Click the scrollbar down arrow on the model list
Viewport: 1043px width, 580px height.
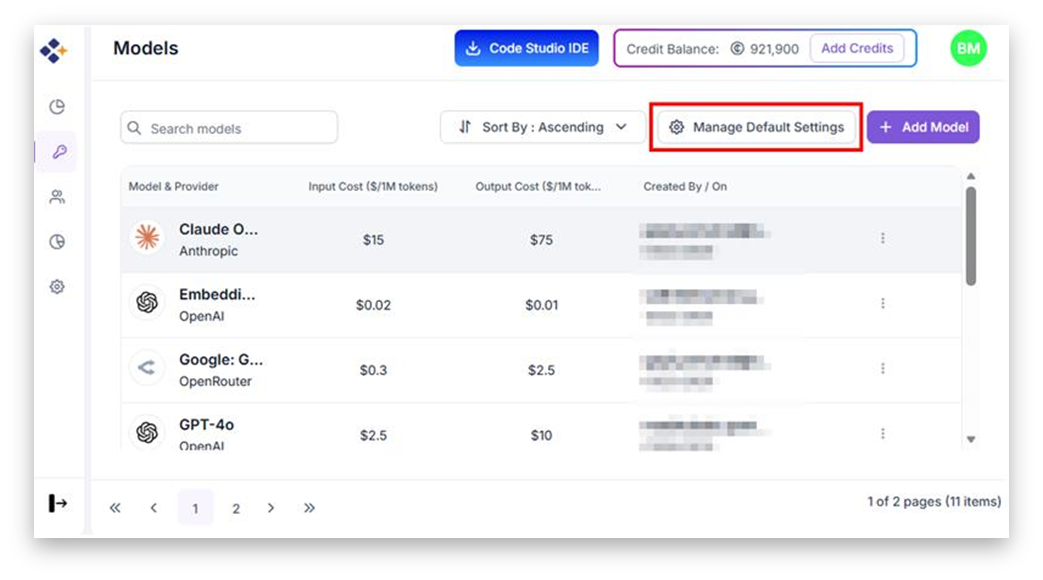tap(971, 440)
